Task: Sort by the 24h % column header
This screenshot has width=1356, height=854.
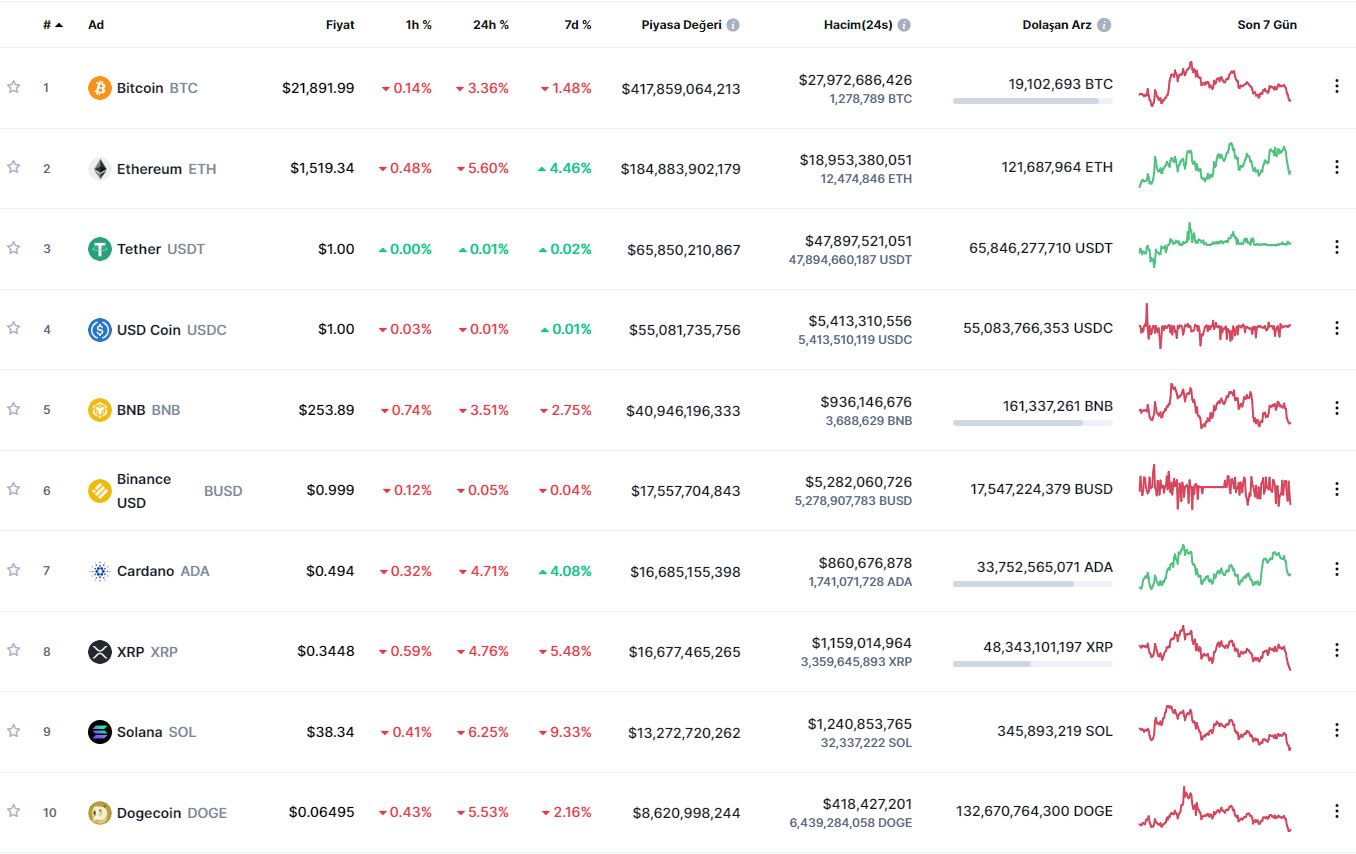Action: (x=490, y=25)
